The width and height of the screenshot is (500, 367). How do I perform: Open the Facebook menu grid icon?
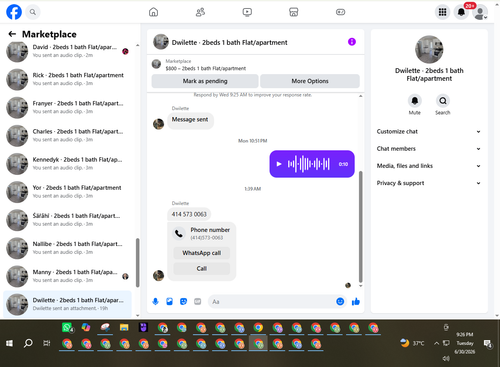pos(442,12)
